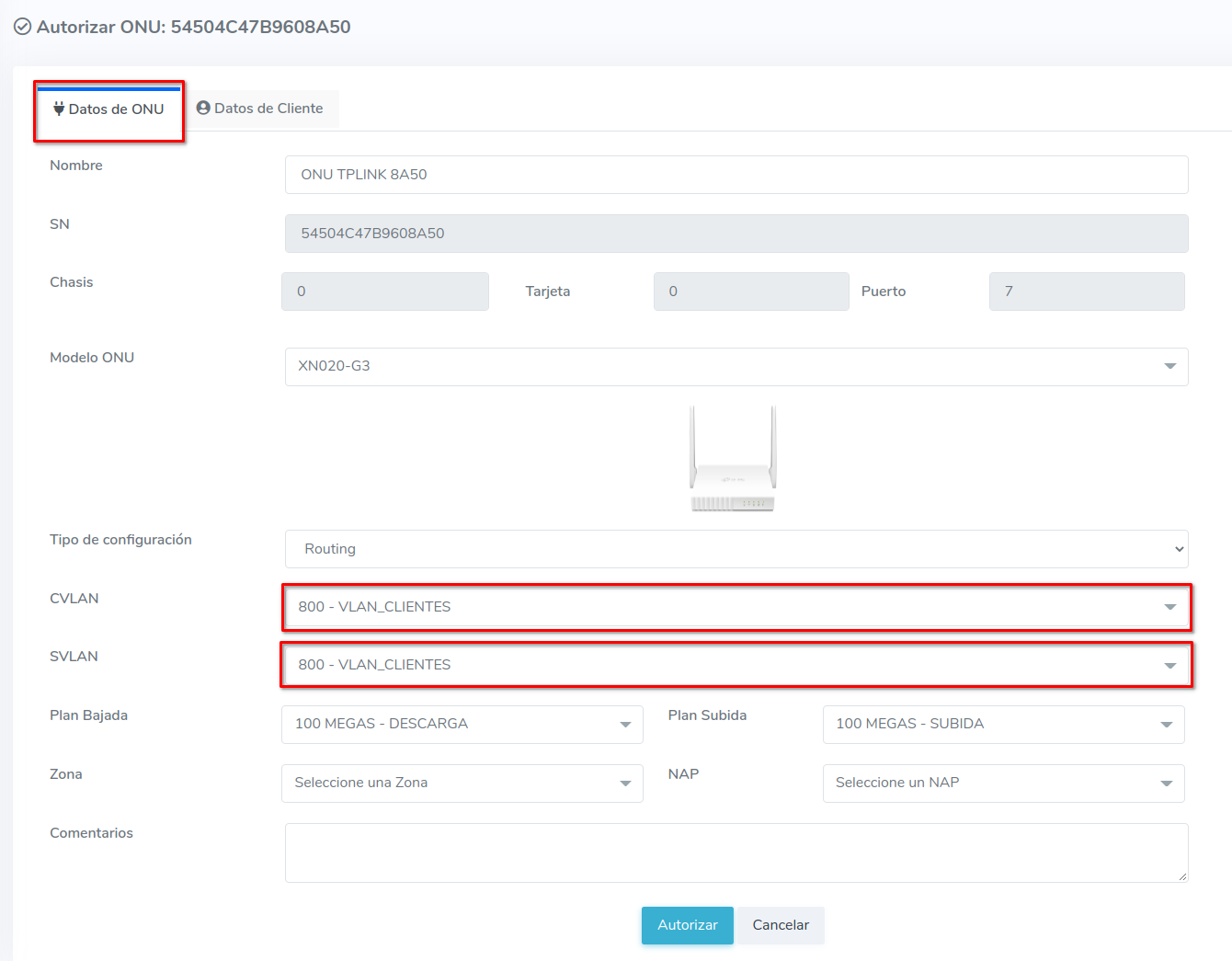Expand the Plan Subida dropdown

(x=1002, y=724)
